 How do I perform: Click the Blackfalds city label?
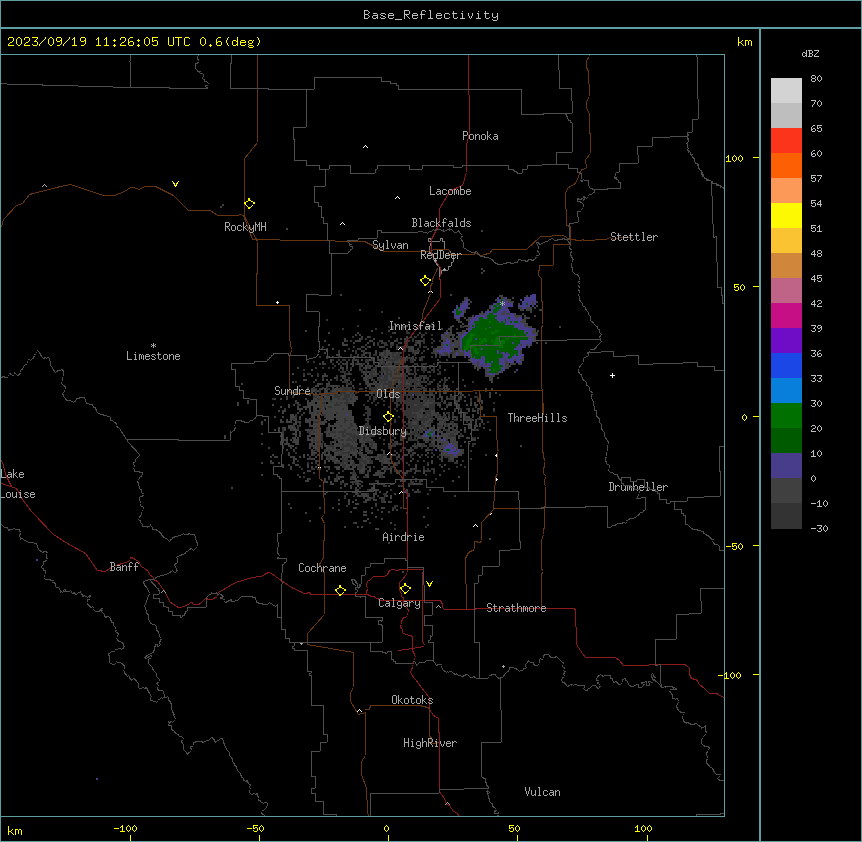click(x=441, y=223)
